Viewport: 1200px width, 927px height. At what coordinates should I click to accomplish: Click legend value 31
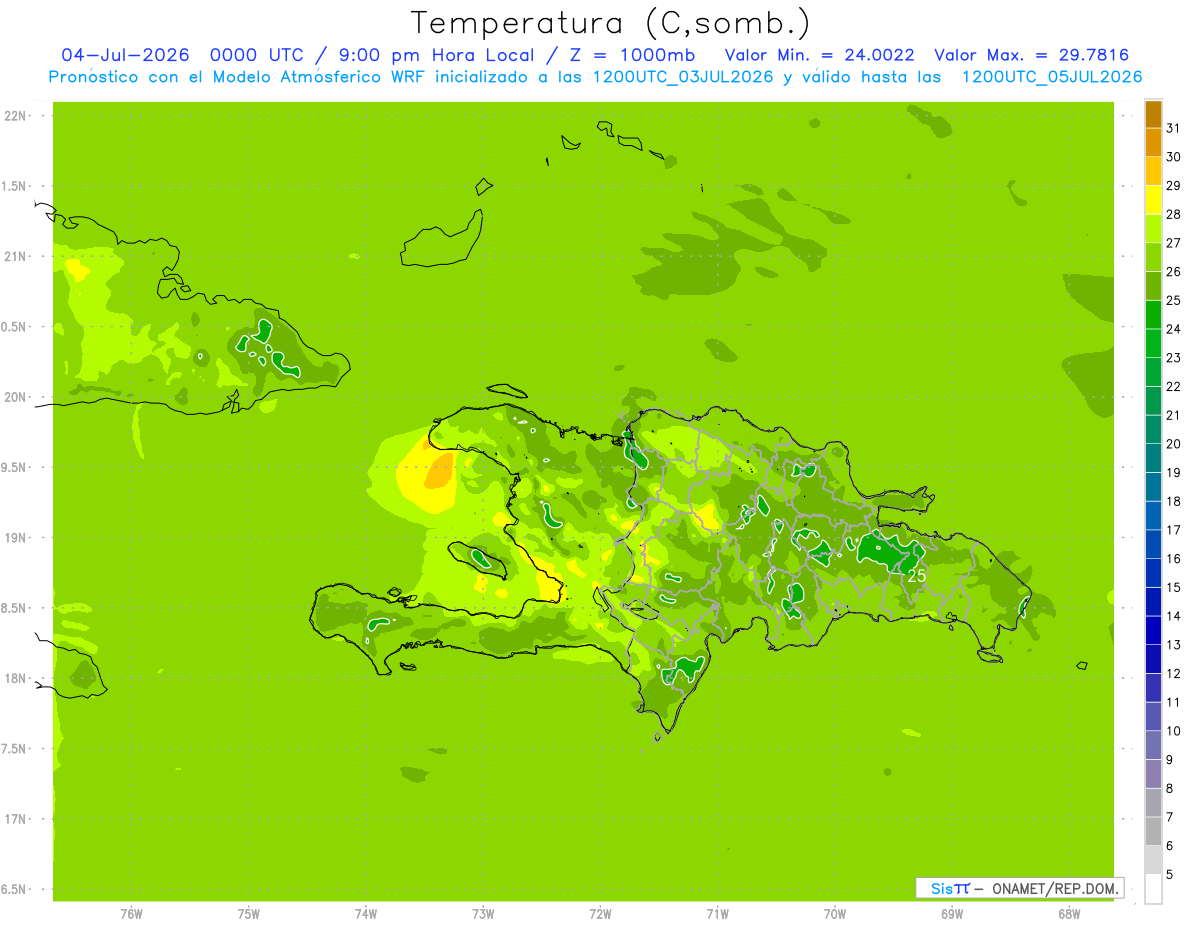pyautogui.click(x=1174, y=128)
